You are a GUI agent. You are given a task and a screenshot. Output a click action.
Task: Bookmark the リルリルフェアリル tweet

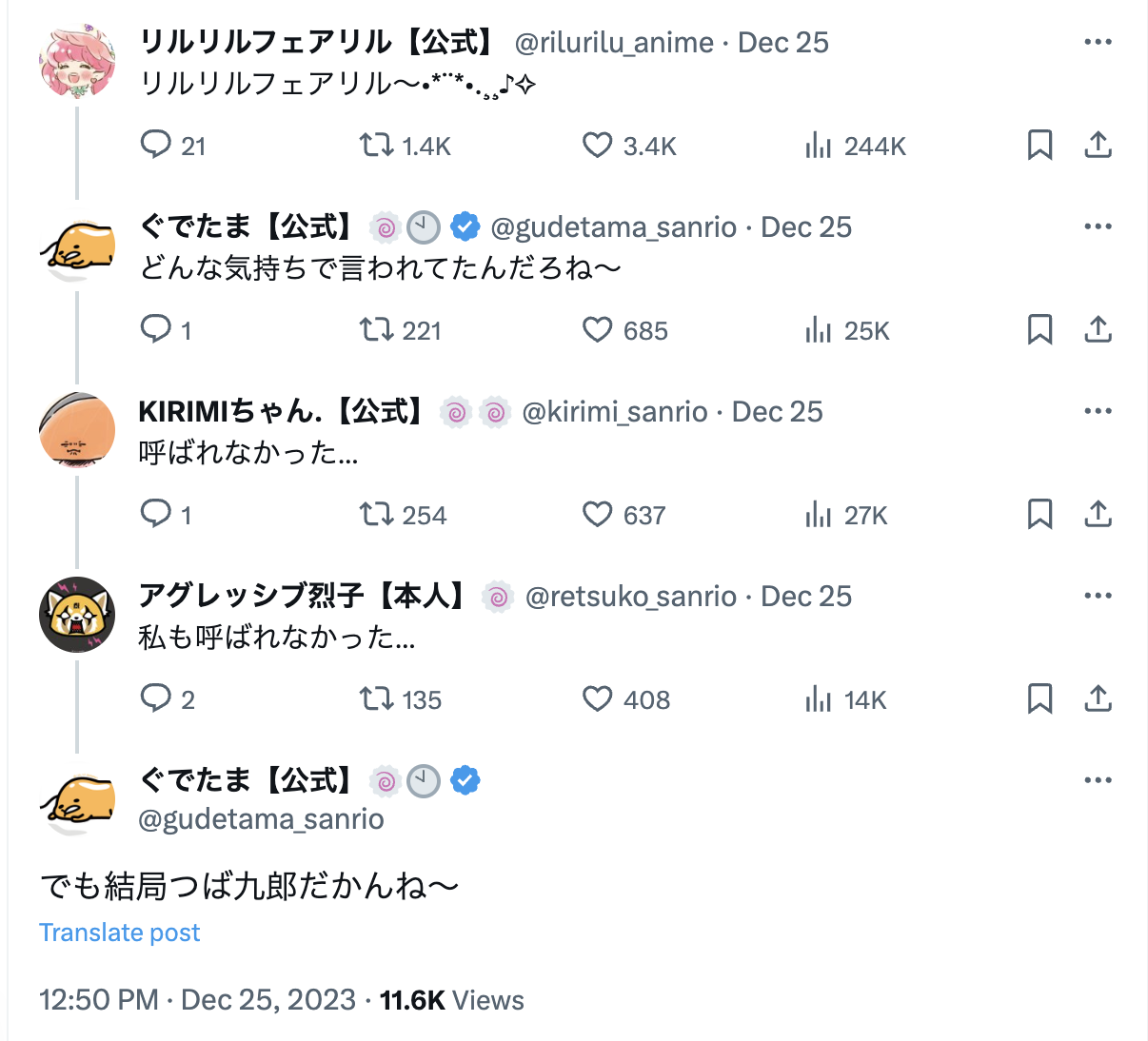coord(1039,146)
